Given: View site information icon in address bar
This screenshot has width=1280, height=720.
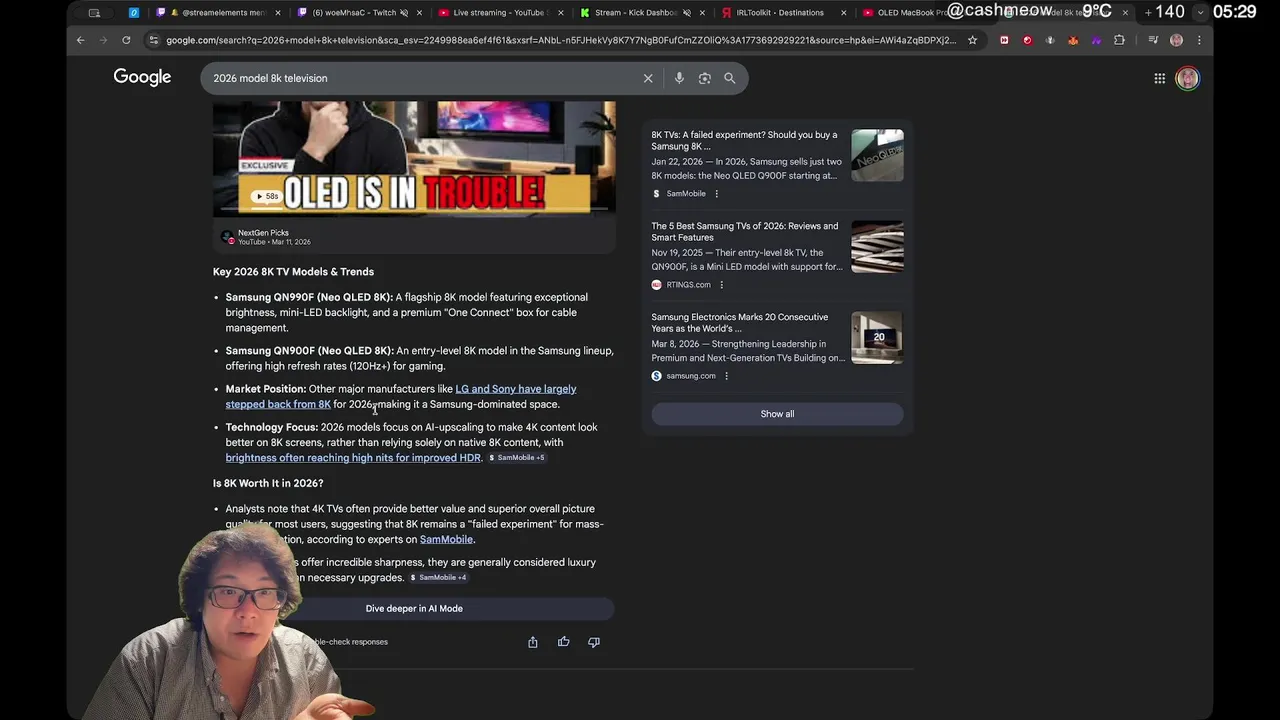Looking at the screenshot, I should tap(153, 40).
